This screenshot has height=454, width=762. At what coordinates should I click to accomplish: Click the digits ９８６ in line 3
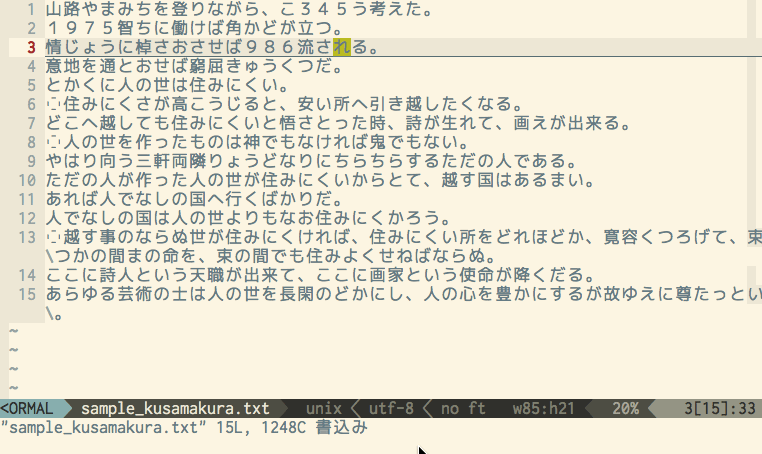point(270,47)
